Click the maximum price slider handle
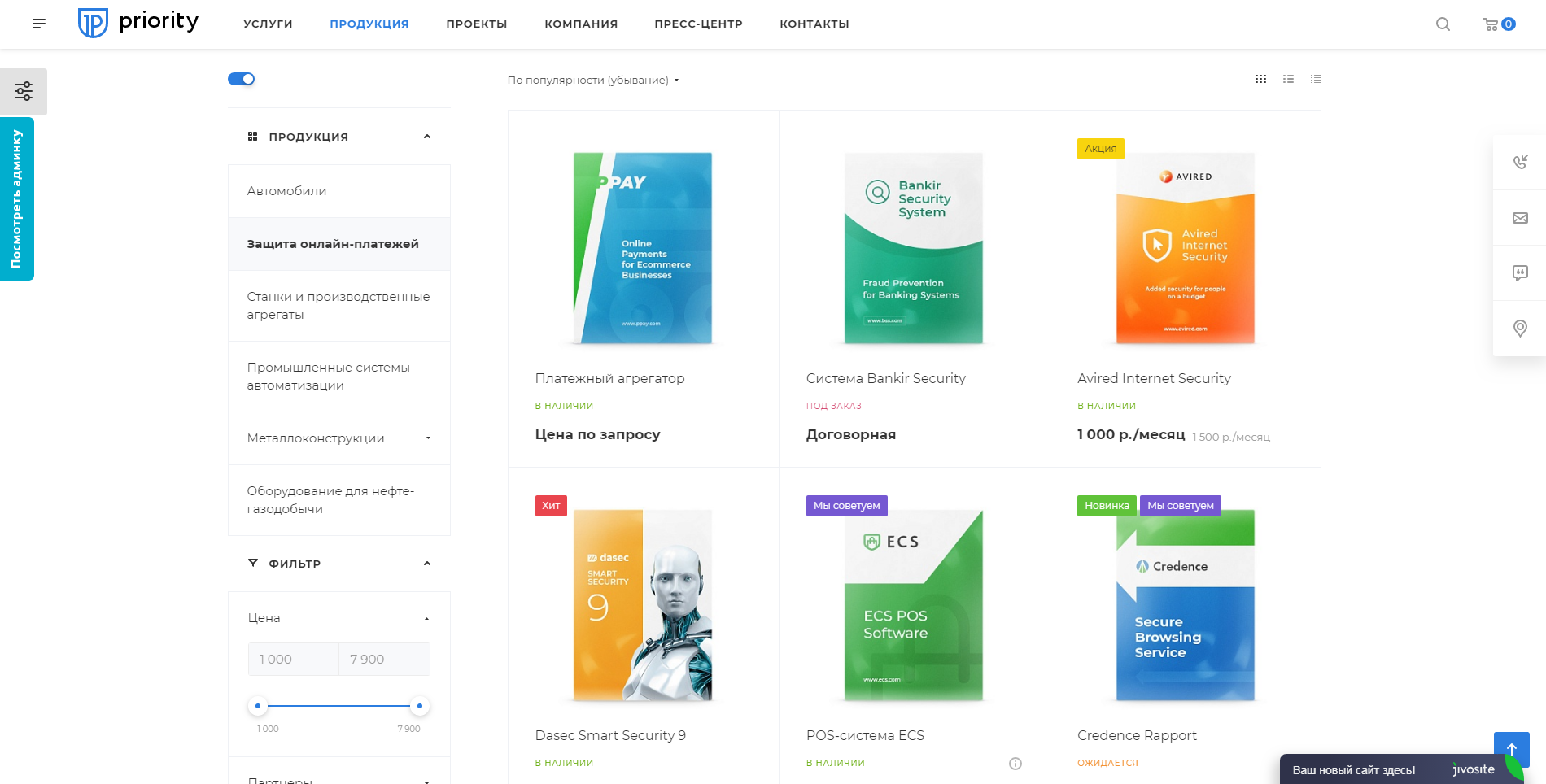The image size is (1546, 784). (x=420, y=706)
